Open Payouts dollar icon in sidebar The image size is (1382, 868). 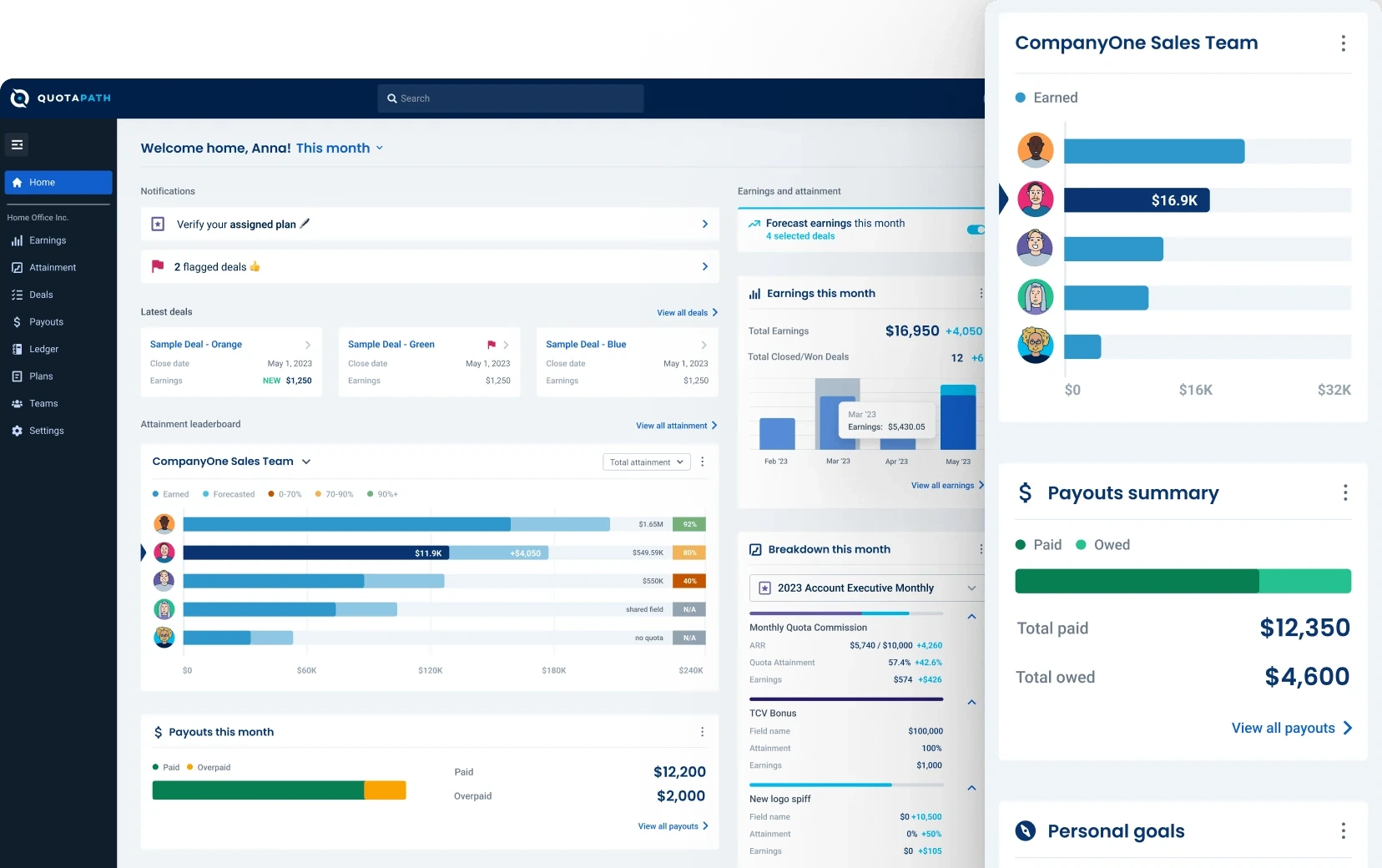[17, 322]
